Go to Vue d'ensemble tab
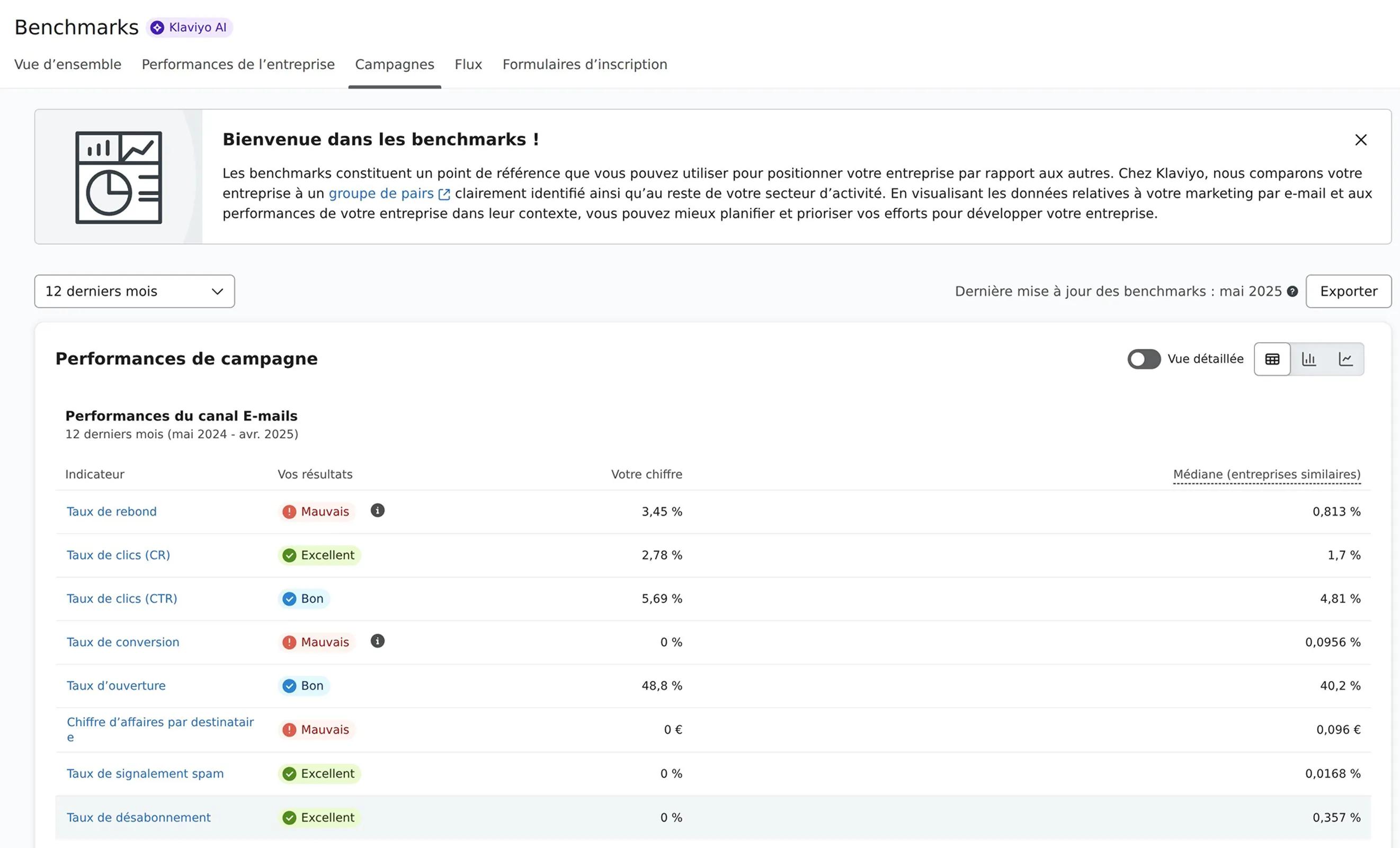Viewport: 1400px width, 848px height. point(68,65)
